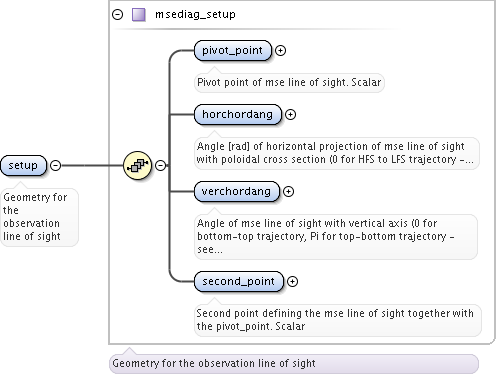Click the horchordang angle description annotation
Viewport: 497px width, 377px height.
(x=337, y=153)
